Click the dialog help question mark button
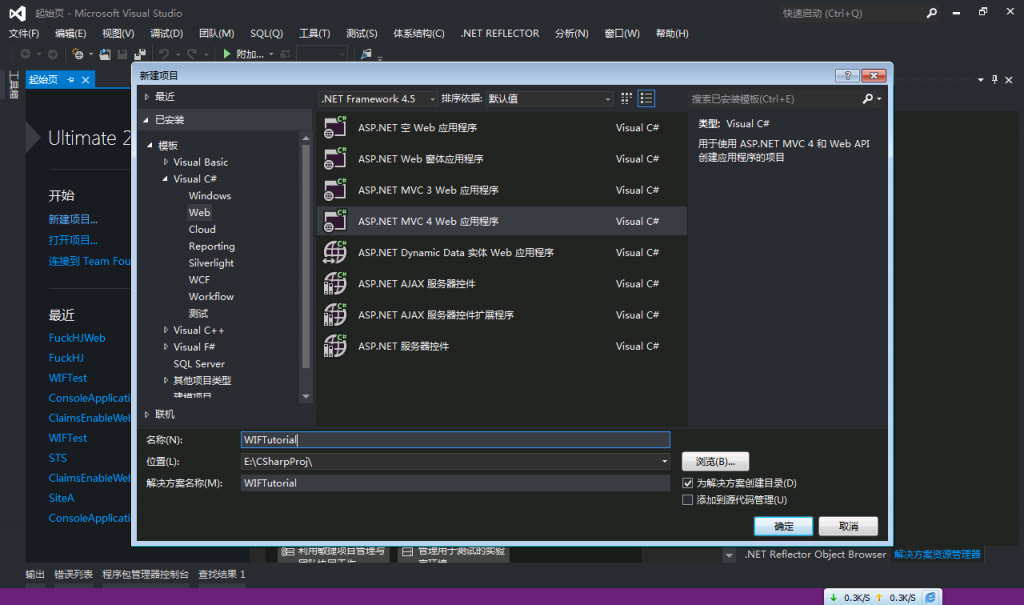Image resolution: width=1024 pixels, height=605 pixels. click(x=847, y=76)
